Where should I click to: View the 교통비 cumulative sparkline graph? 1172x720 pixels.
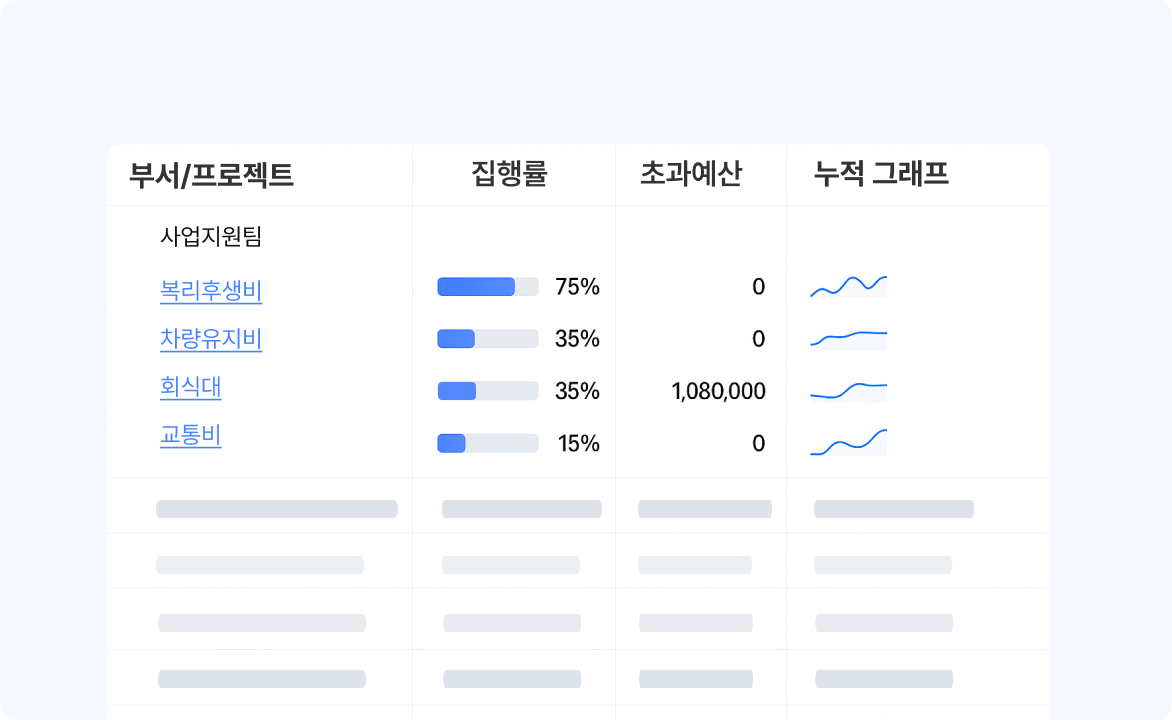point(848,442)
